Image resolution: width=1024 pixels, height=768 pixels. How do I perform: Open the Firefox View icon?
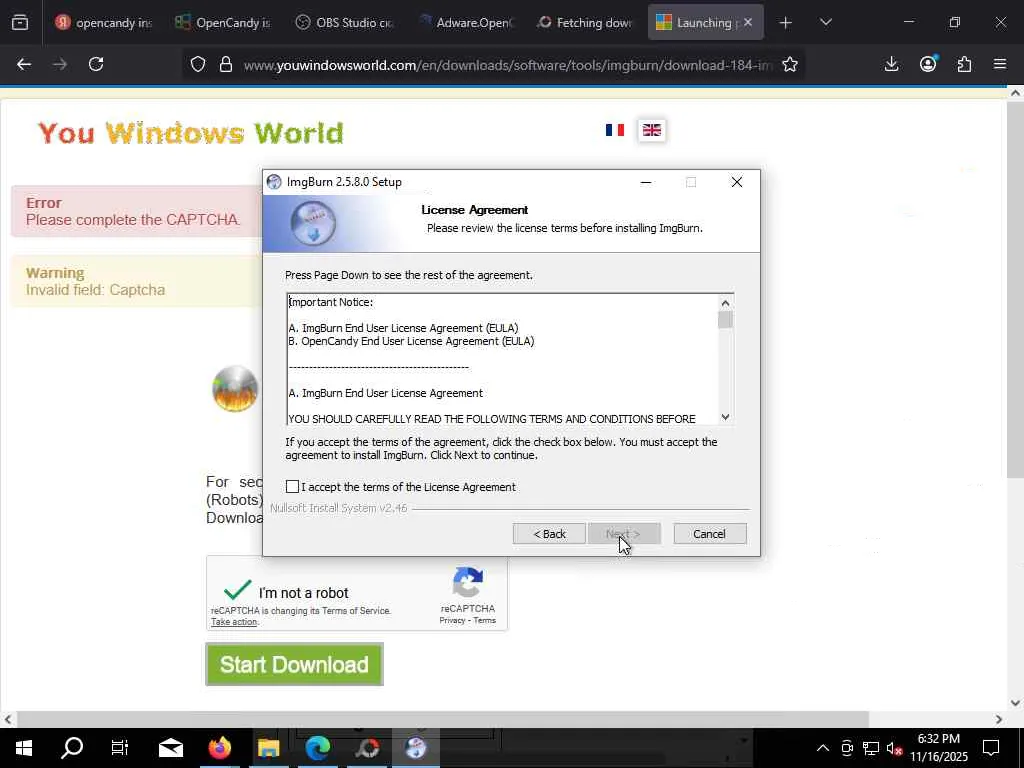[20, 23]
